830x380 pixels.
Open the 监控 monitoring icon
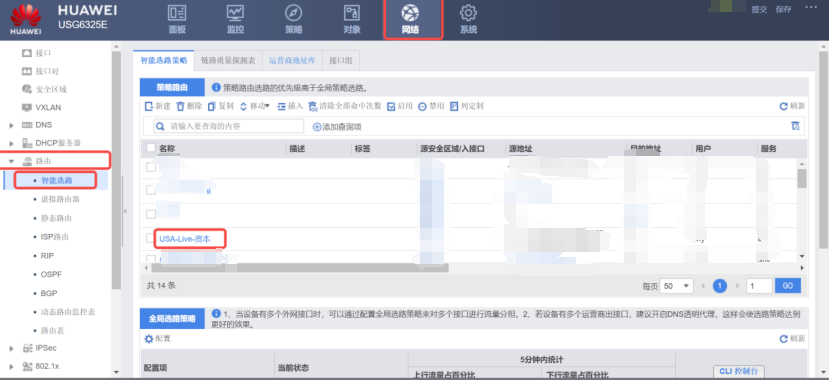click(235, 13)
